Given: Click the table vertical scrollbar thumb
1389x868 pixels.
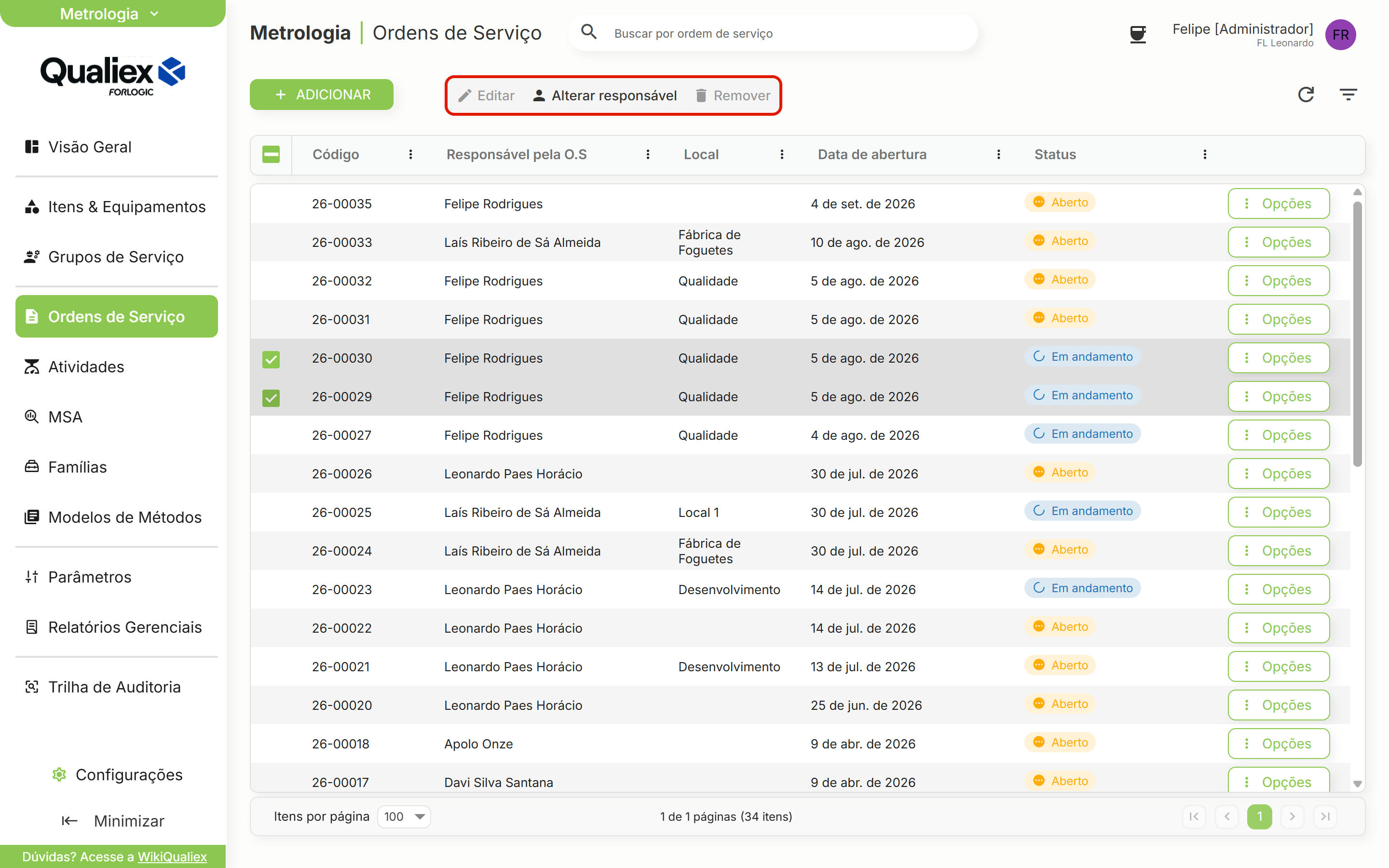Looking at the screenshot, I should pos(1357,334).
